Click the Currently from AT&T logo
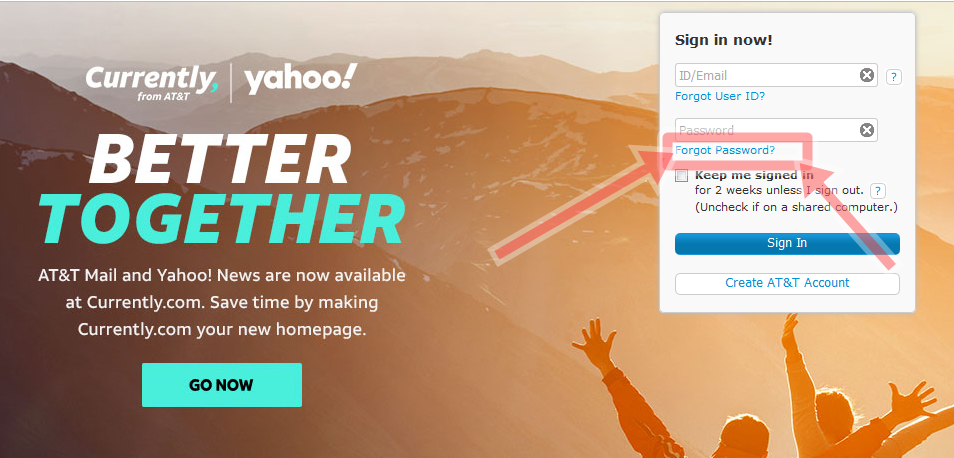Screen dimensions: 954x458 tap(151, 83)
